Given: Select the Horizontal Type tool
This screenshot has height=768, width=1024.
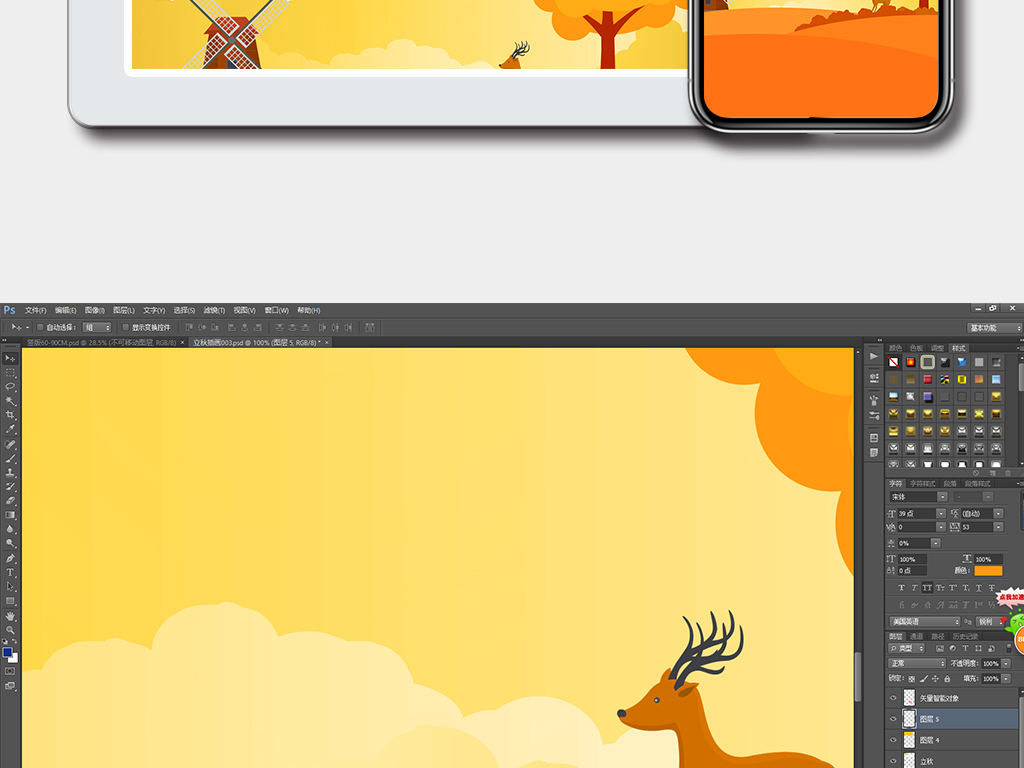Looking at the screenshot, I should 10,573.
